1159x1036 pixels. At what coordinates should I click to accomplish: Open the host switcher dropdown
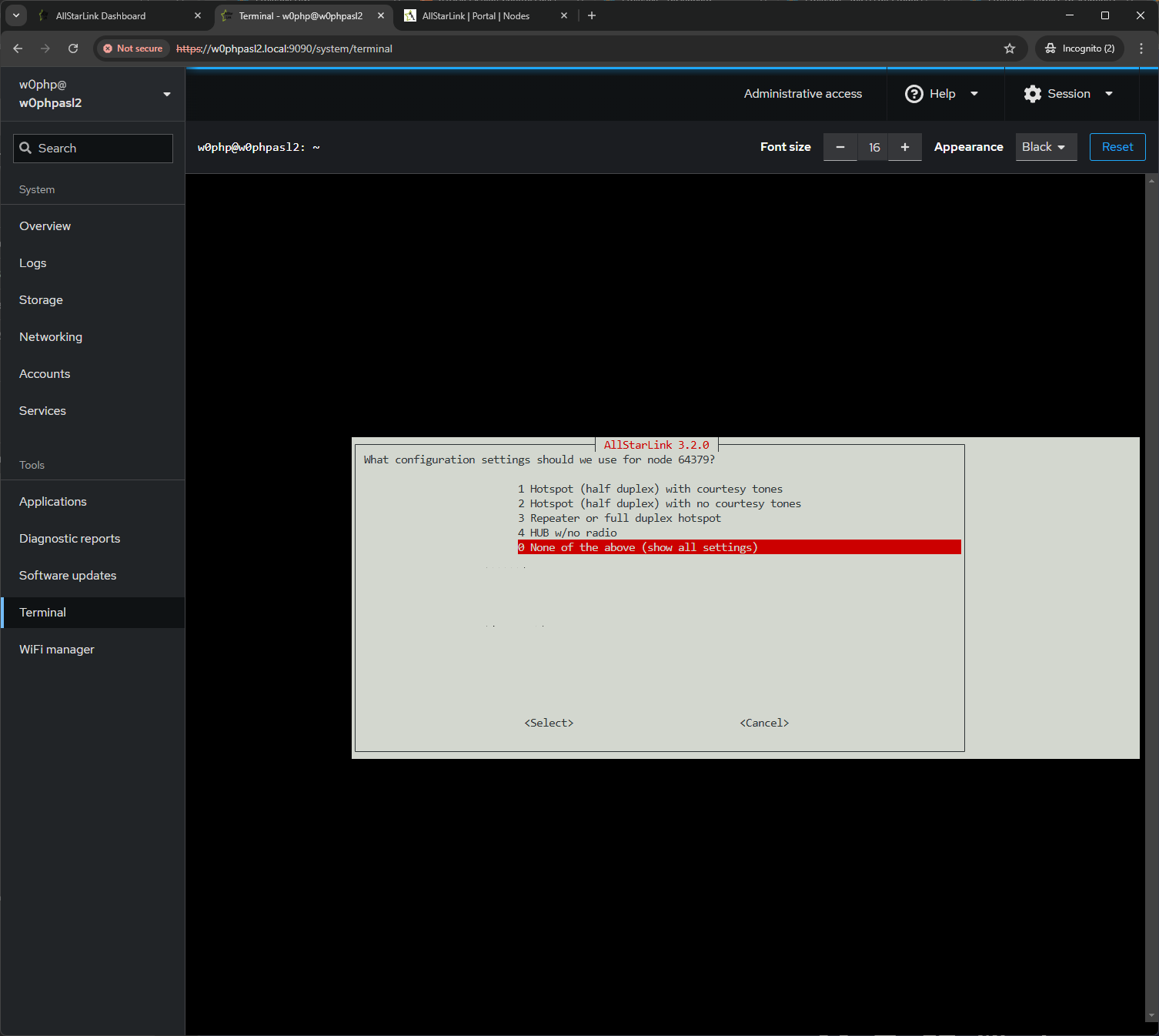[167, 94]
